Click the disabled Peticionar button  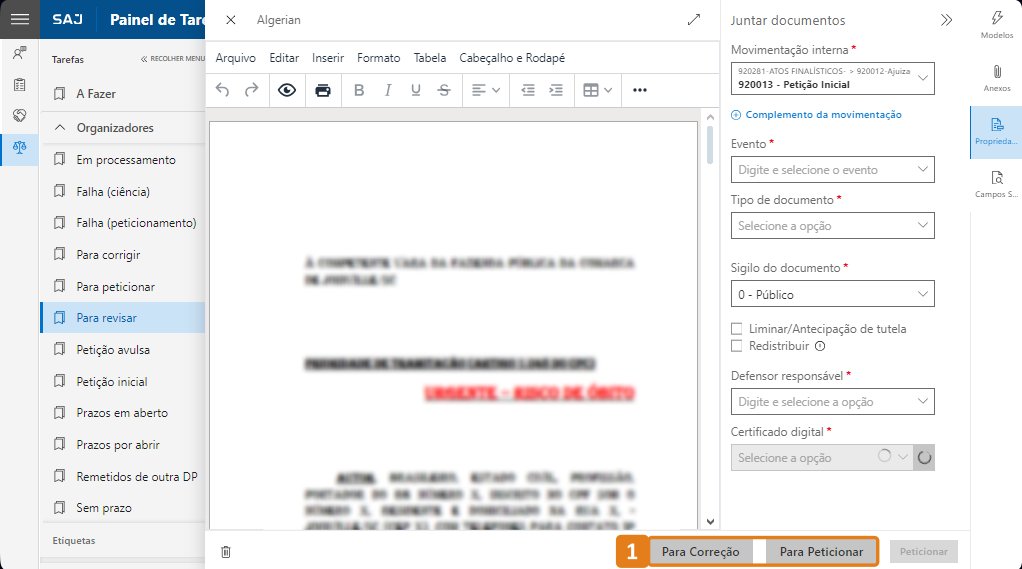tap(924, 552)
